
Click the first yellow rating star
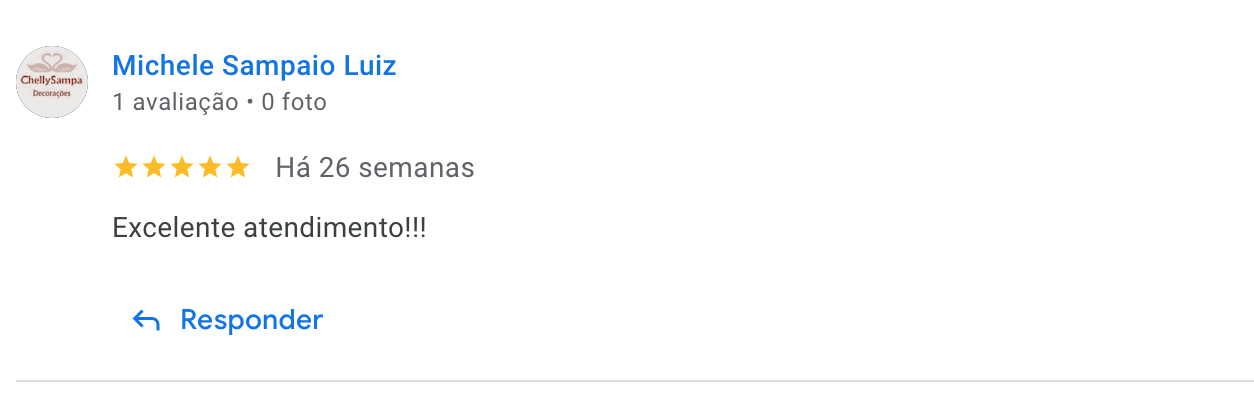tap(126, 167)
